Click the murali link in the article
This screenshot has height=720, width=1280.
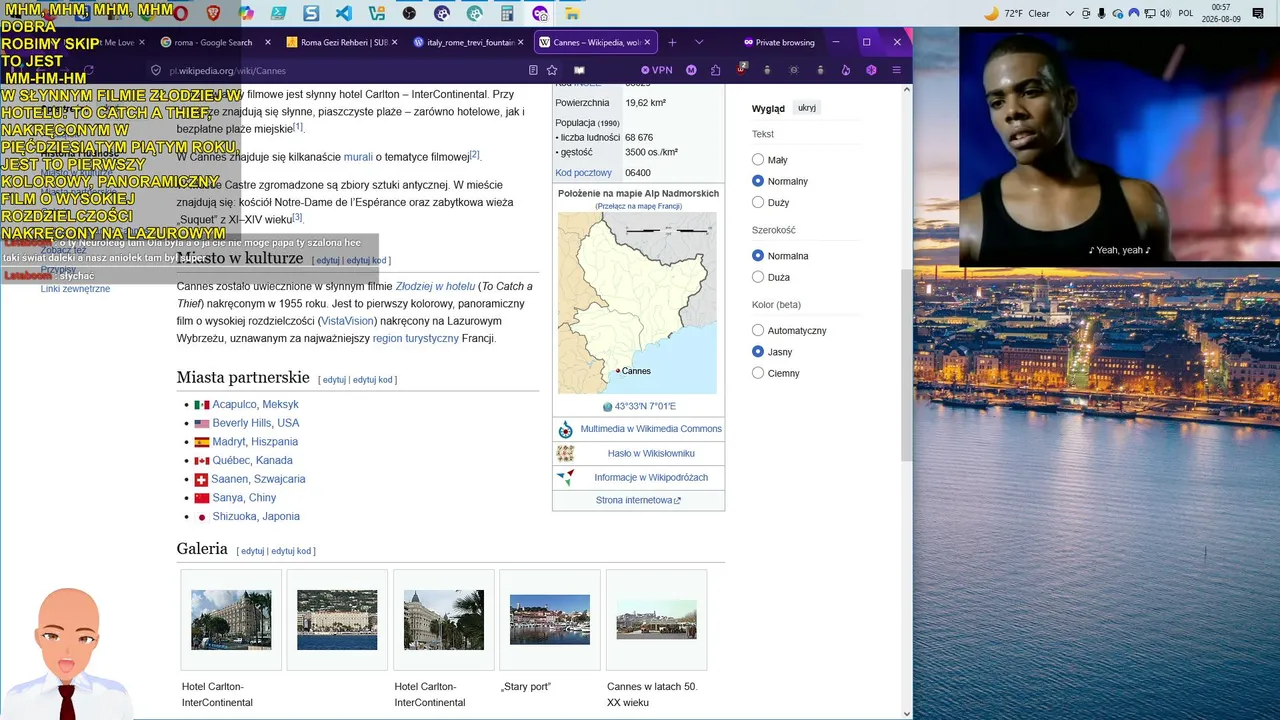(358, 157)
